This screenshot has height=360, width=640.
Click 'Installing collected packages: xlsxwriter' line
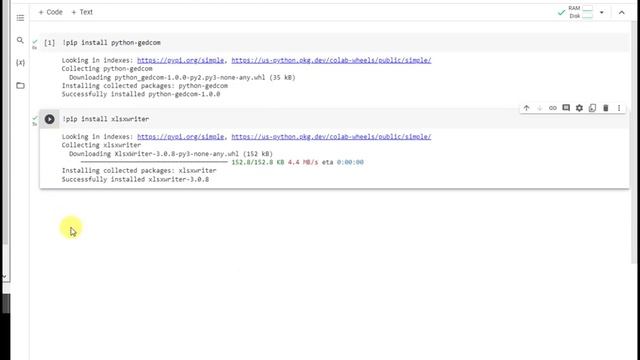tap(139, 171)
